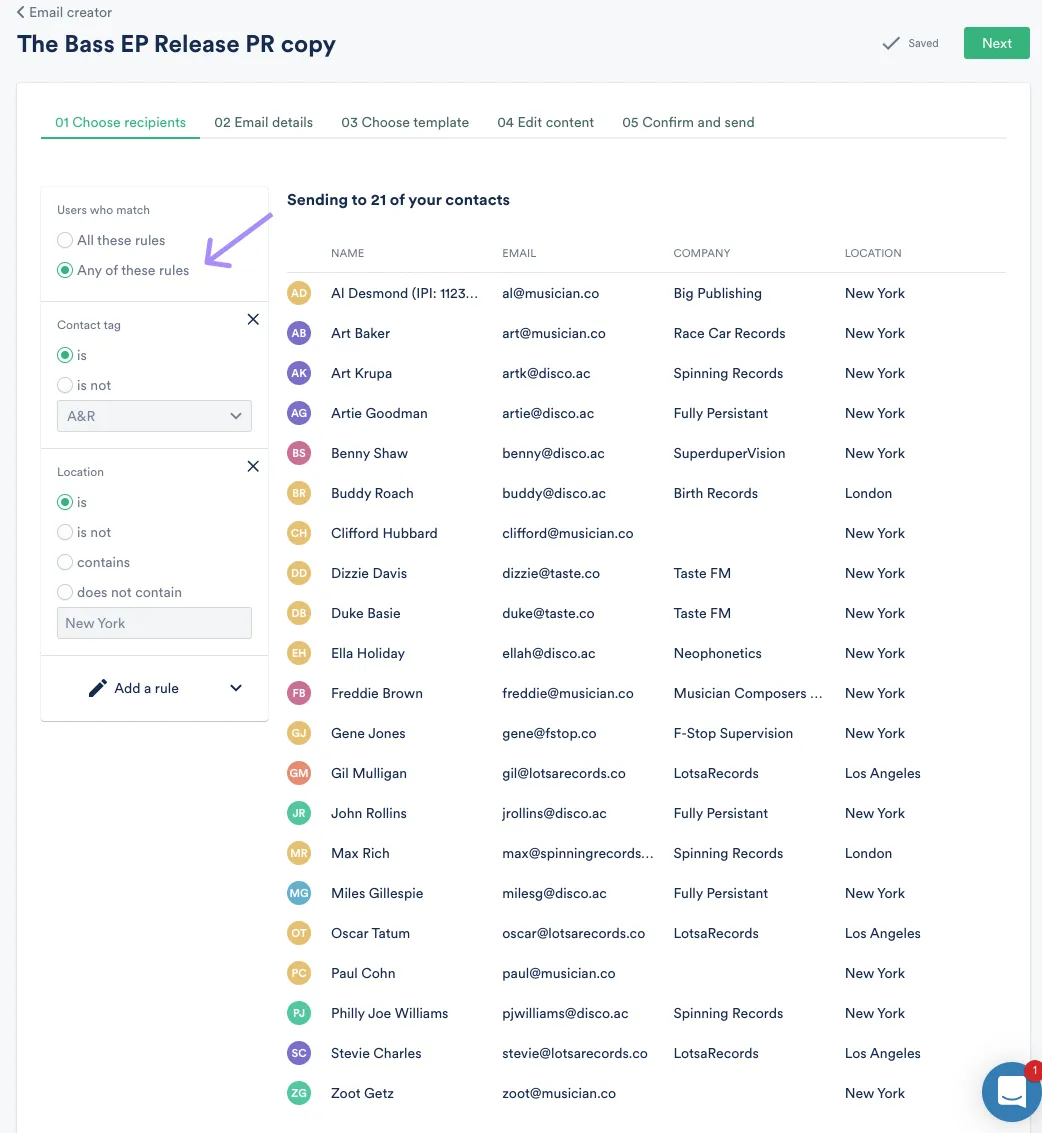Screen dimensions: 1042x1133
Task: Remove the Location rule via its X icon
Action: click(253, 466)
